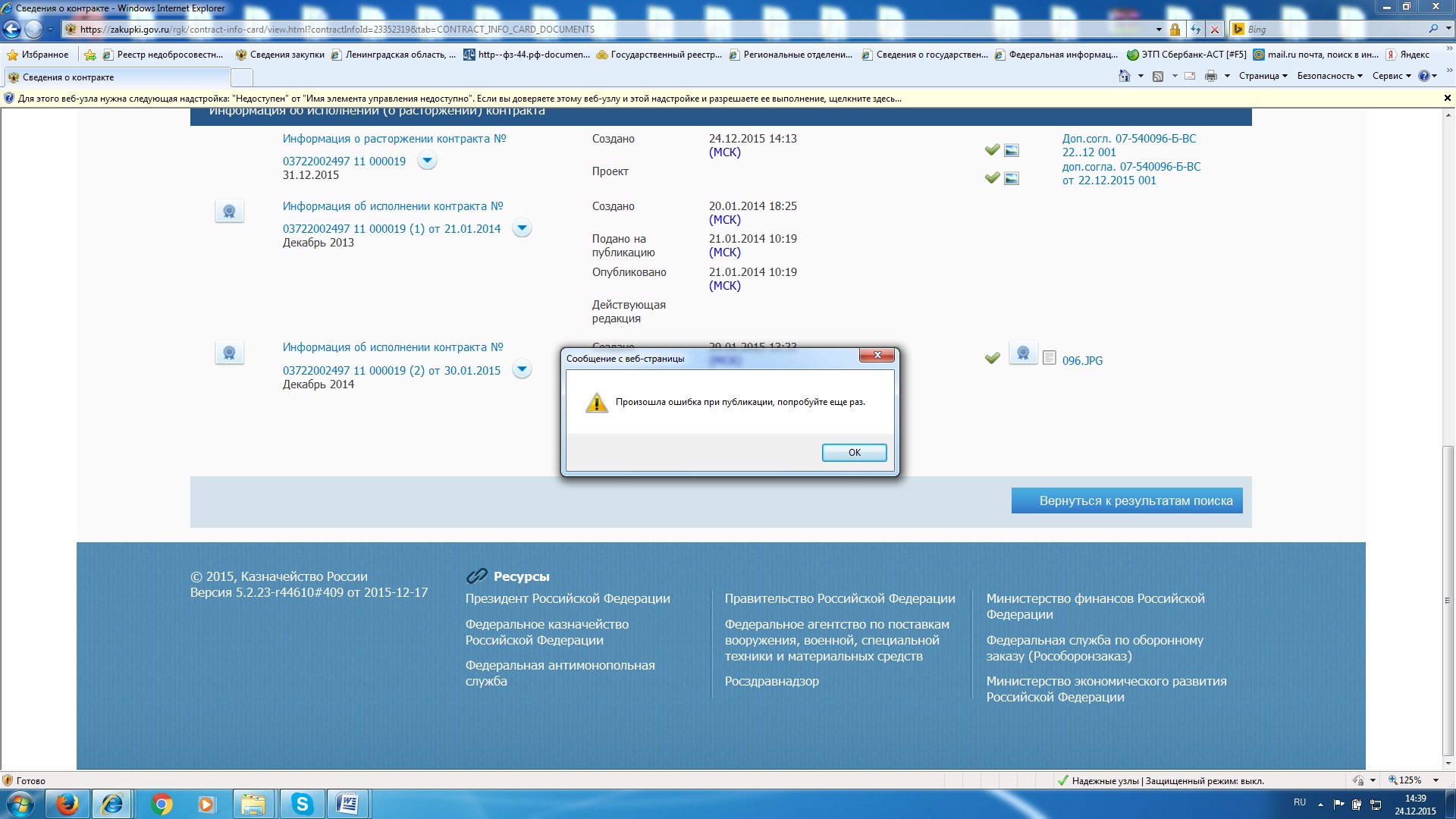
Task: Open the Ленинградская область bookmark
Action: point(394,55)
